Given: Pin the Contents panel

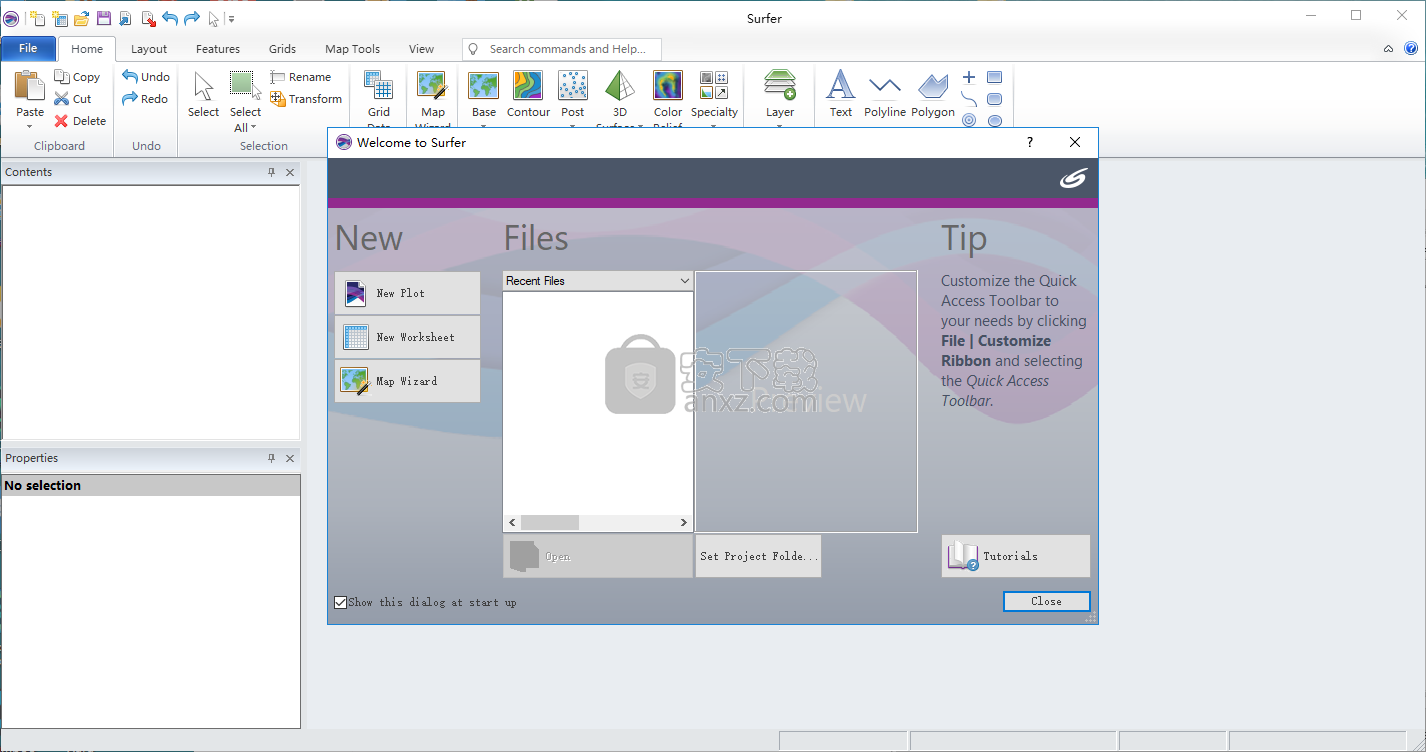Looking at the screenshot, I should pos(271,172).
